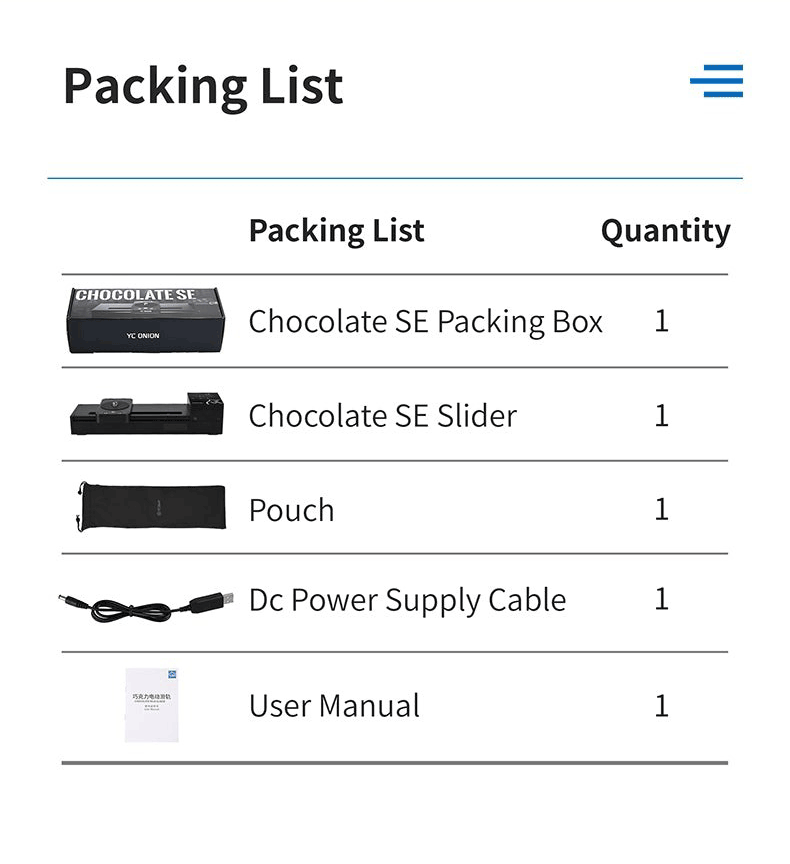
Task: Click quantity value for User Manual row
Action: (661, 706)
